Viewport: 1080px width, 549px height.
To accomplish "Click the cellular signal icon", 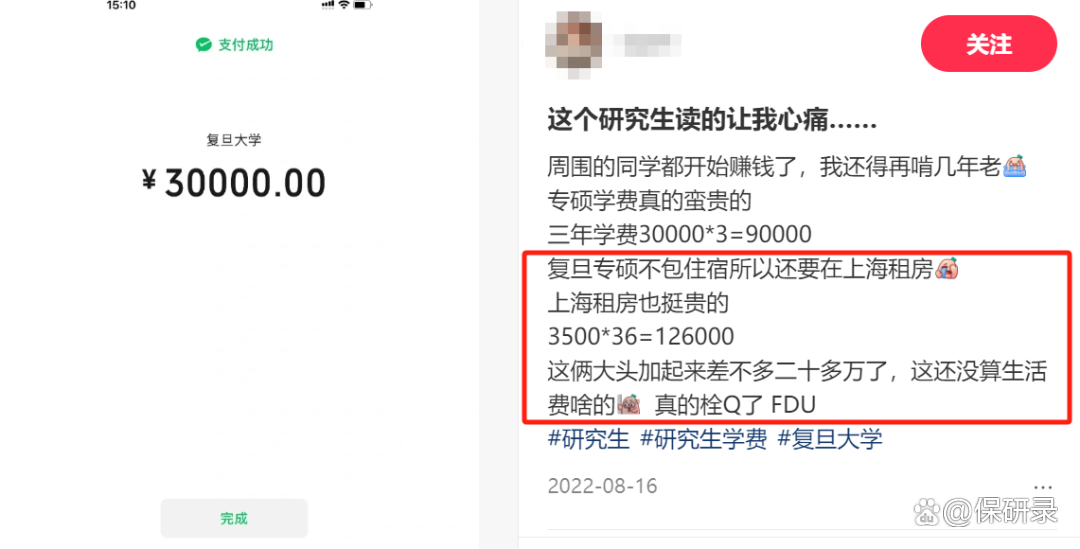I will pyautogui.click(x=328, y=5).
